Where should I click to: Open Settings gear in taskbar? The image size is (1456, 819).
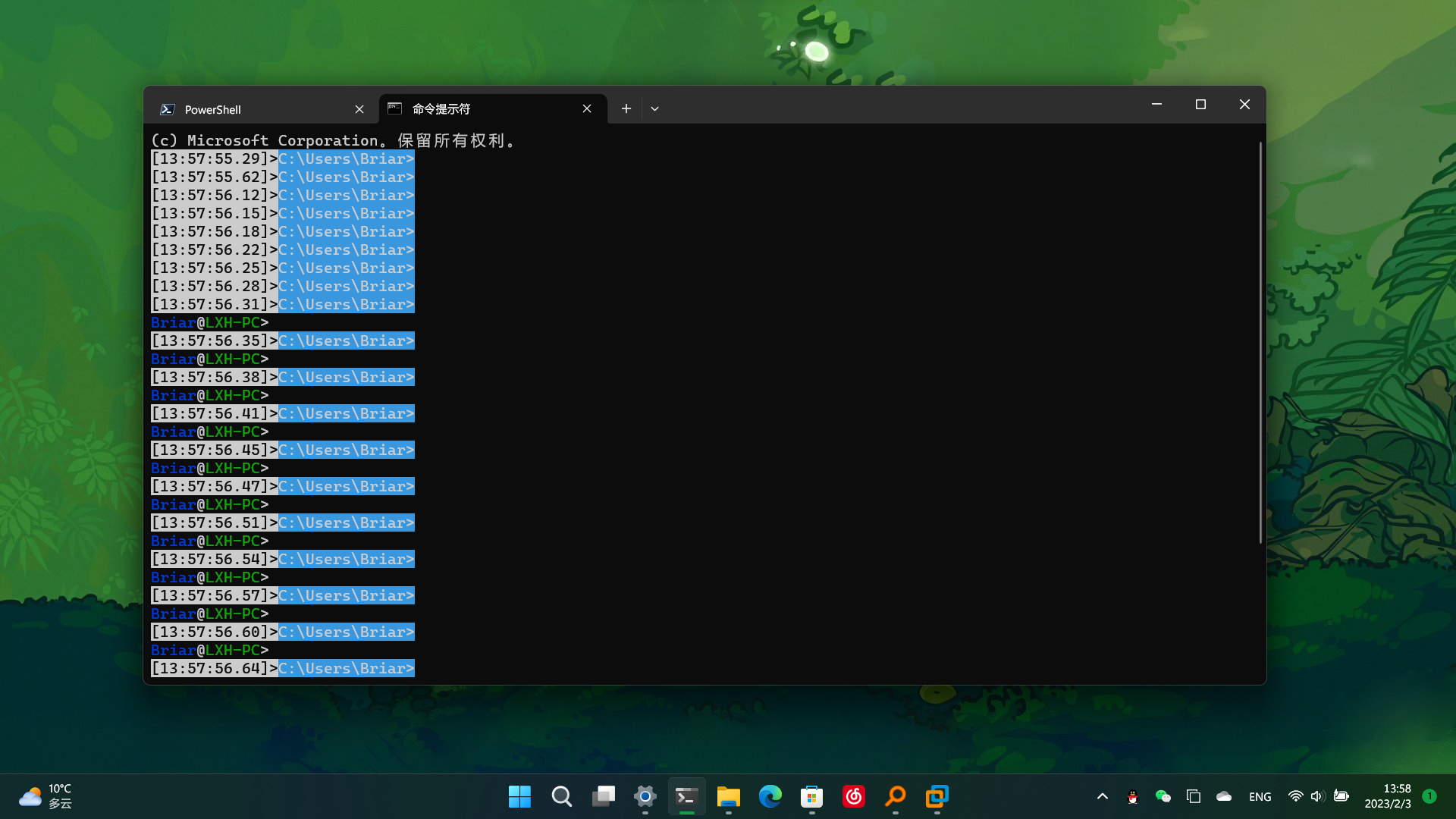click(x=645, y=796)
